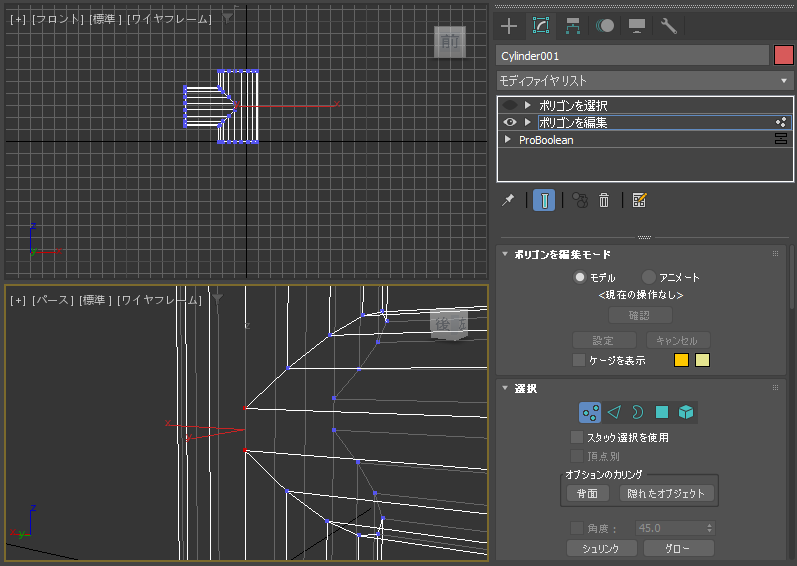Image resolution: width=797 pixels, height=566 pixels.
Task: Click the Cylinder001 object name field
Action: (x=632, y=56)
